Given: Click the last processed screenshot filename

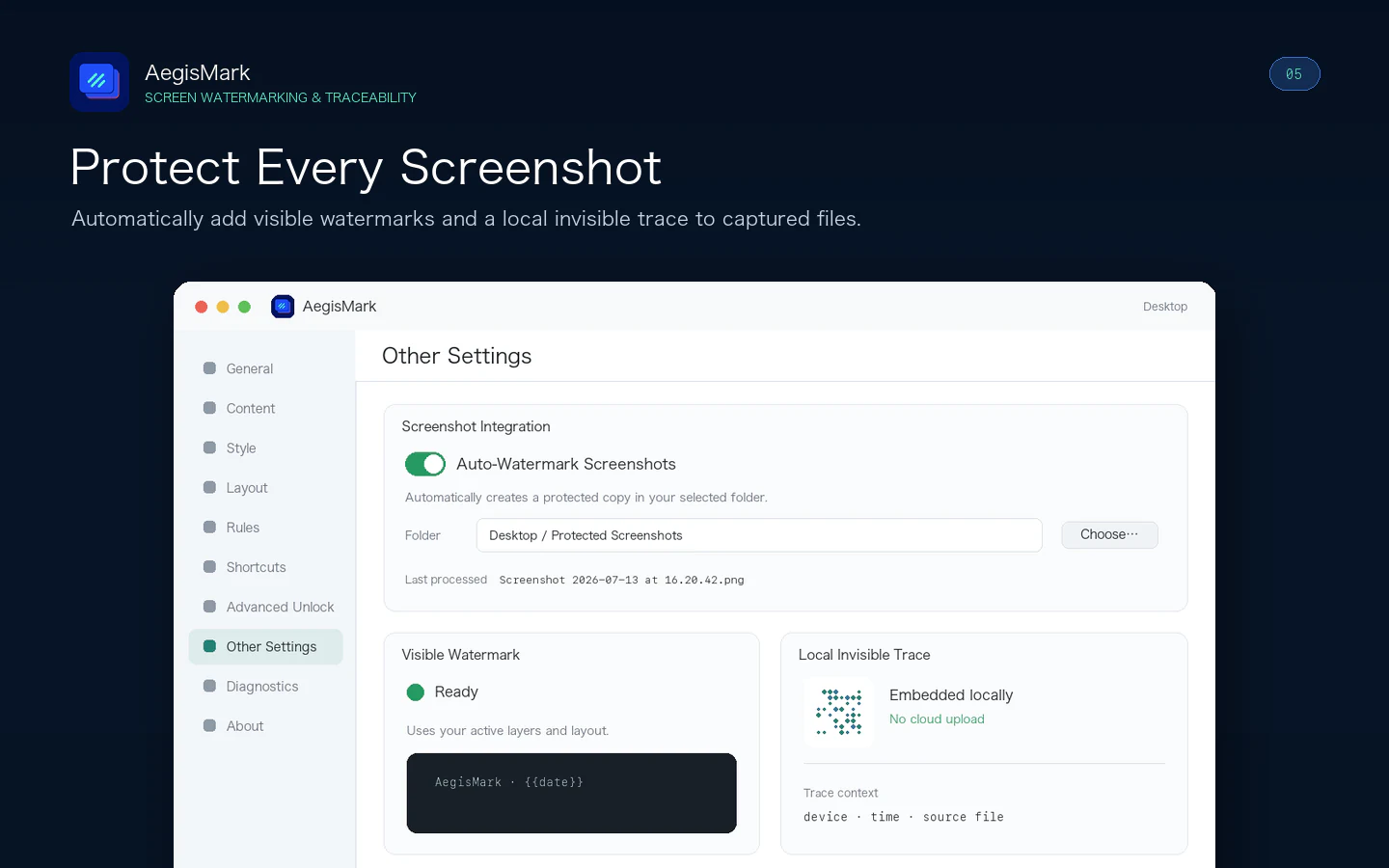Looking at the screenshot, I should coord(622,580).
